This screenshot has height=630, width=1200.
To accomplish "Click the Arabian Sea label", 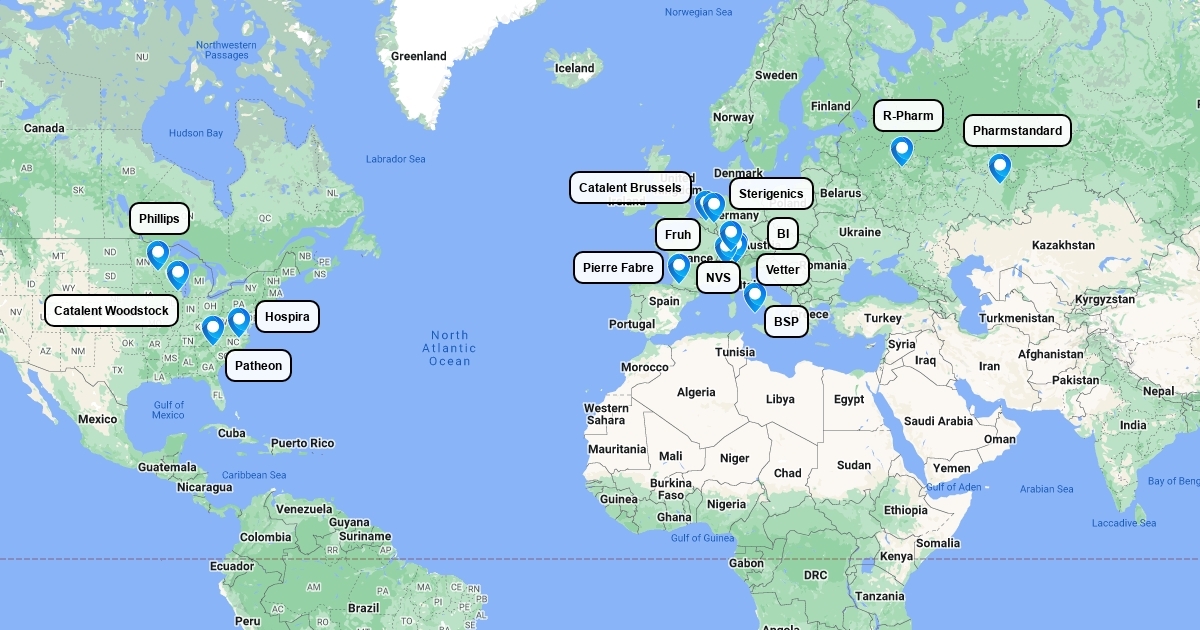I will [1046, 489].
